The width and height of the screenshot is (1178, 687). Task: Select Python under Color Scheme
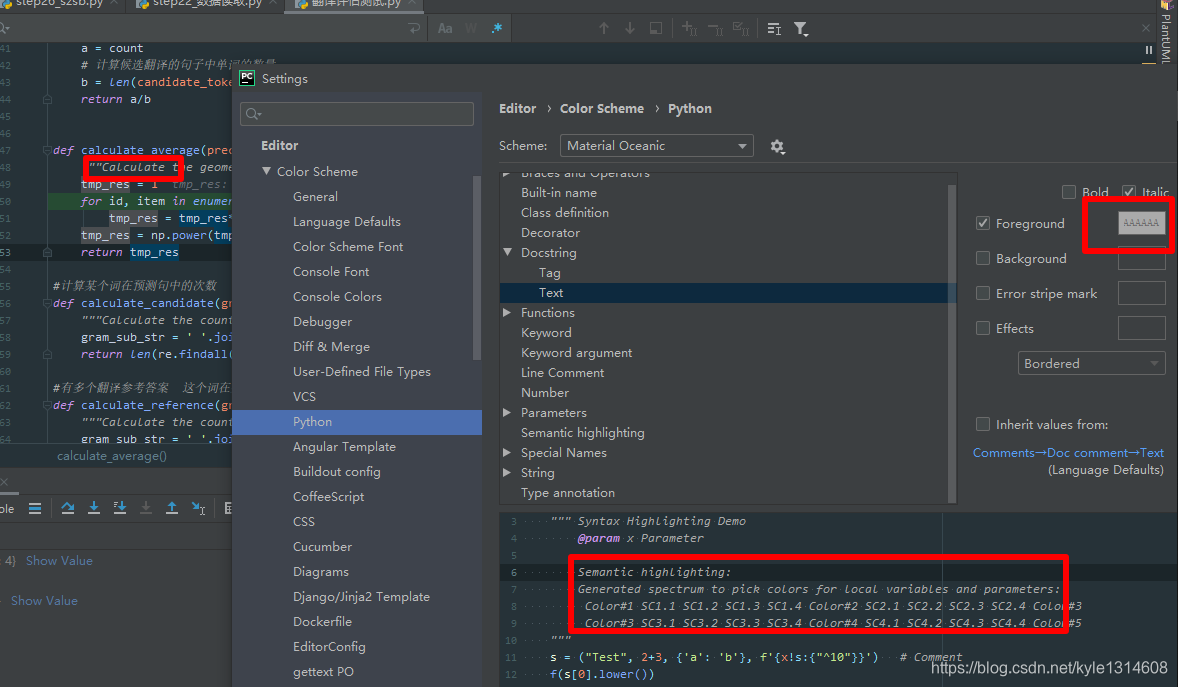click(x=357, y=422)
